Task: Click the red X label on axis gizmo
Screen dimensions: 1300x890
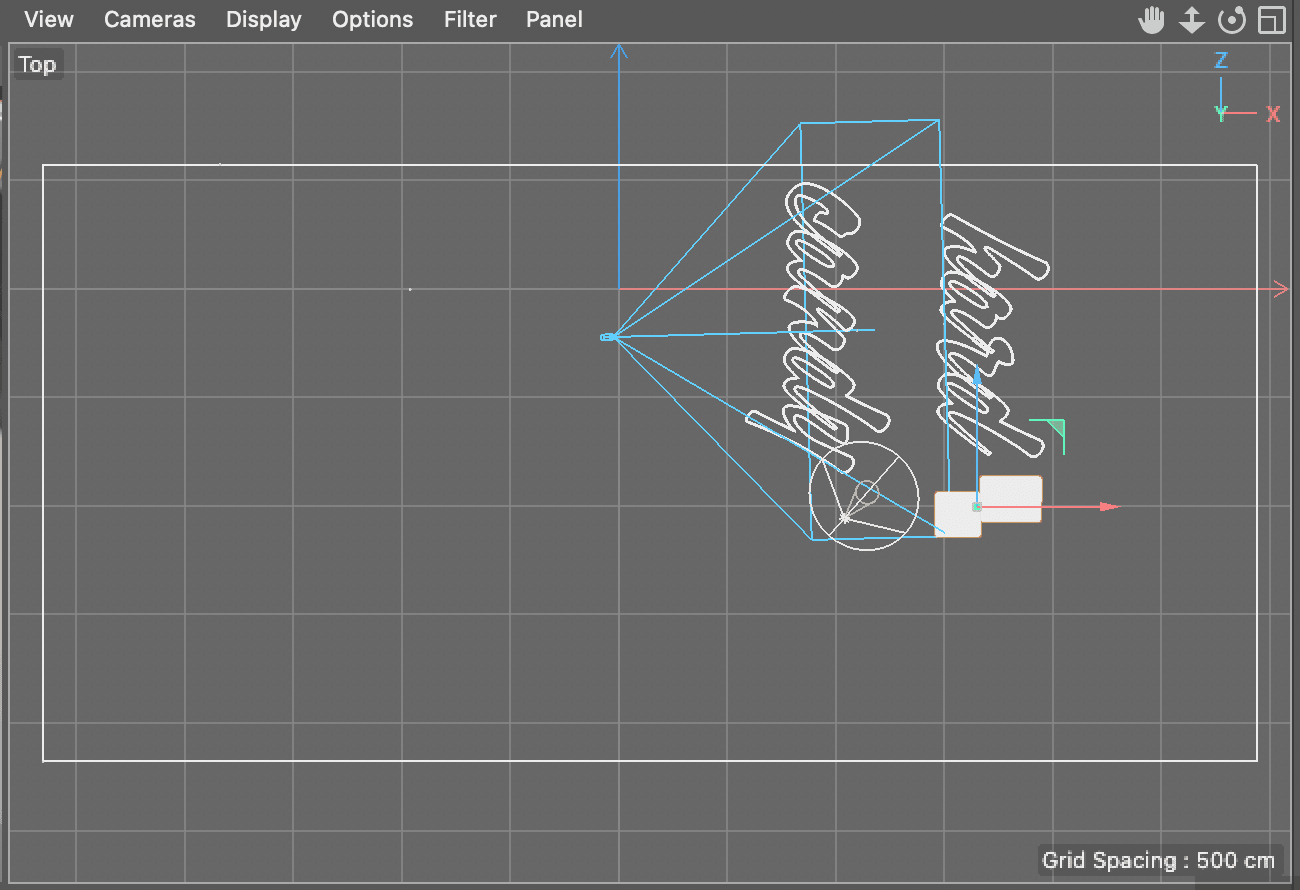Action: (x=1274, y=113)
